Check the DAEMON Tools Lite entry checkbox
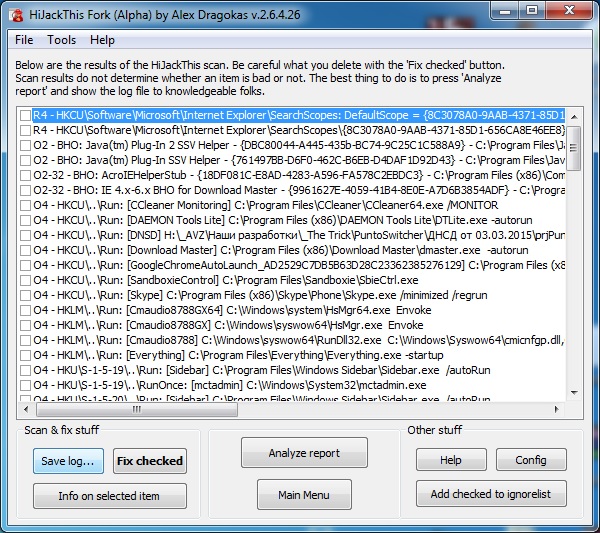Screen dimensions: 600x533 (25, 220)
